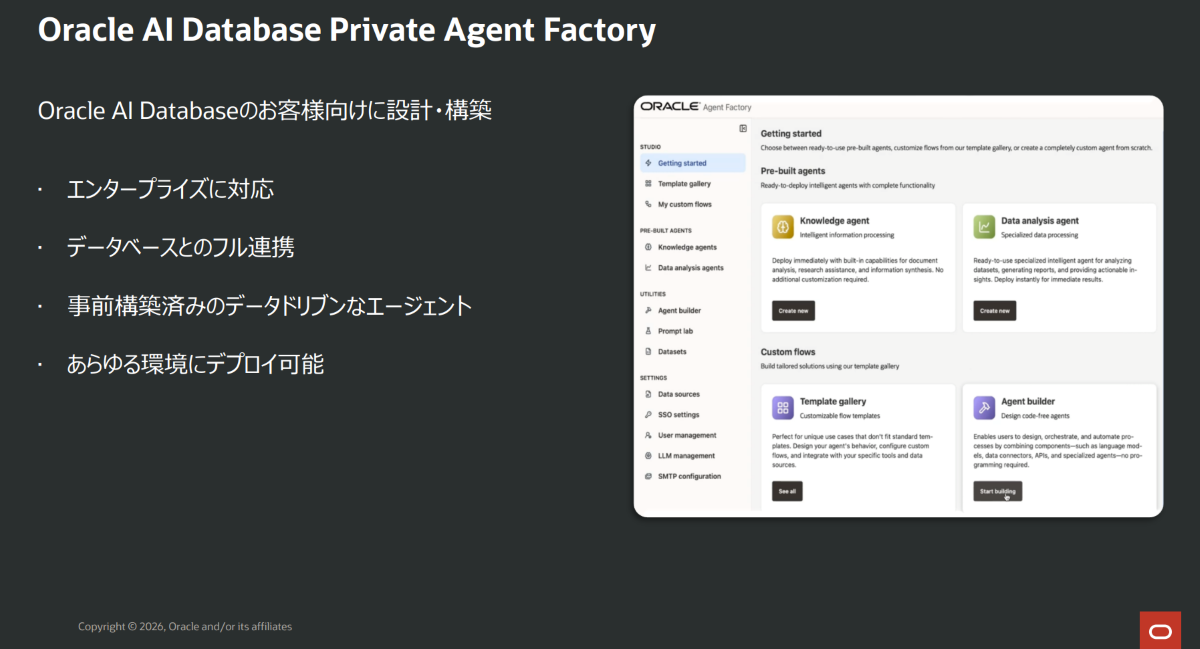The width and height of the screenshot is (1200, 649).
Task: Select Template gallery in the Studio sidebar
Action: pyautogui.click(x=684, y=184)
